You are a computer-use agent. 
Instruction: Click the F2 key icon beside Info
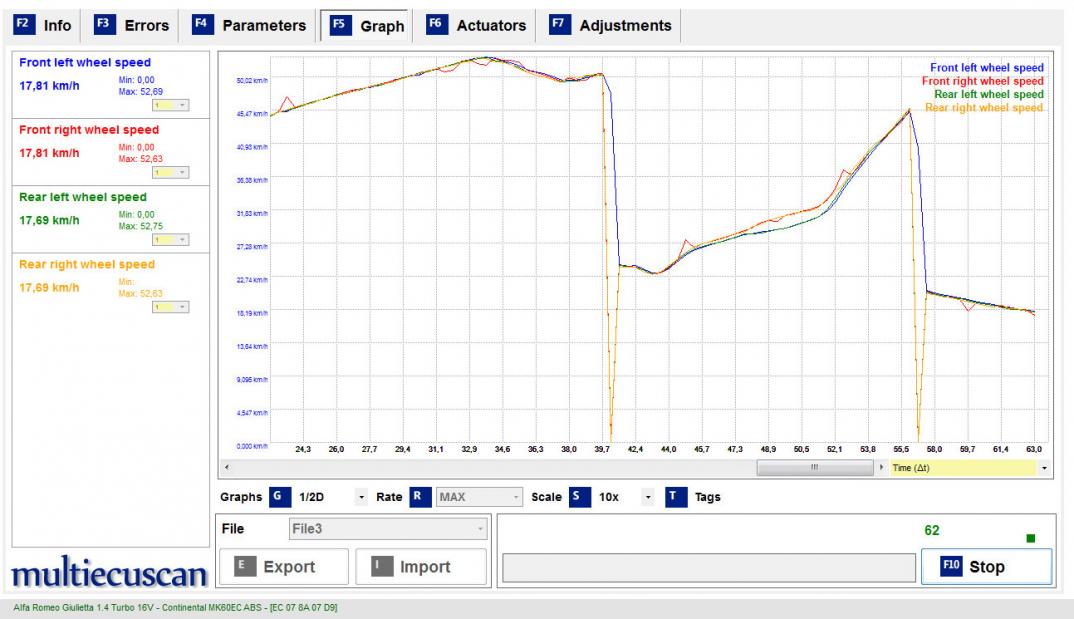tap(23, 24)
